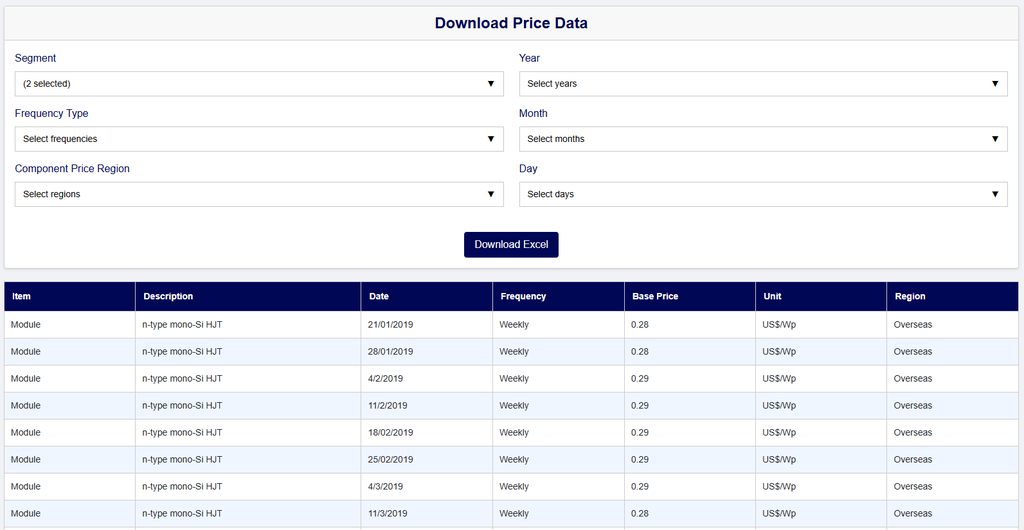Viewport: 1024px width, 530px height.
Task: Expand the Frequency Type dropdown
Action: click(x=259, y=139)
